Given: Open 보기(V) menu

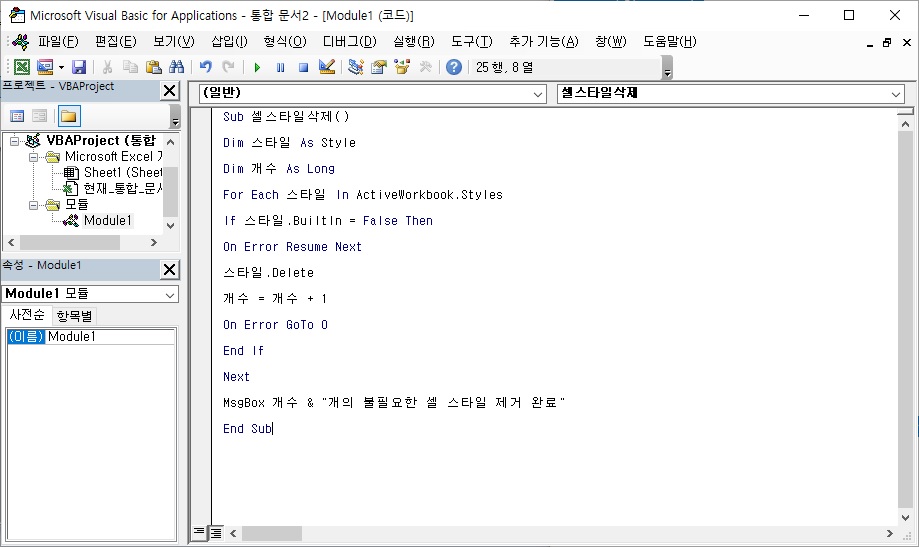Looking at the screenshot, I should point(173,42).
